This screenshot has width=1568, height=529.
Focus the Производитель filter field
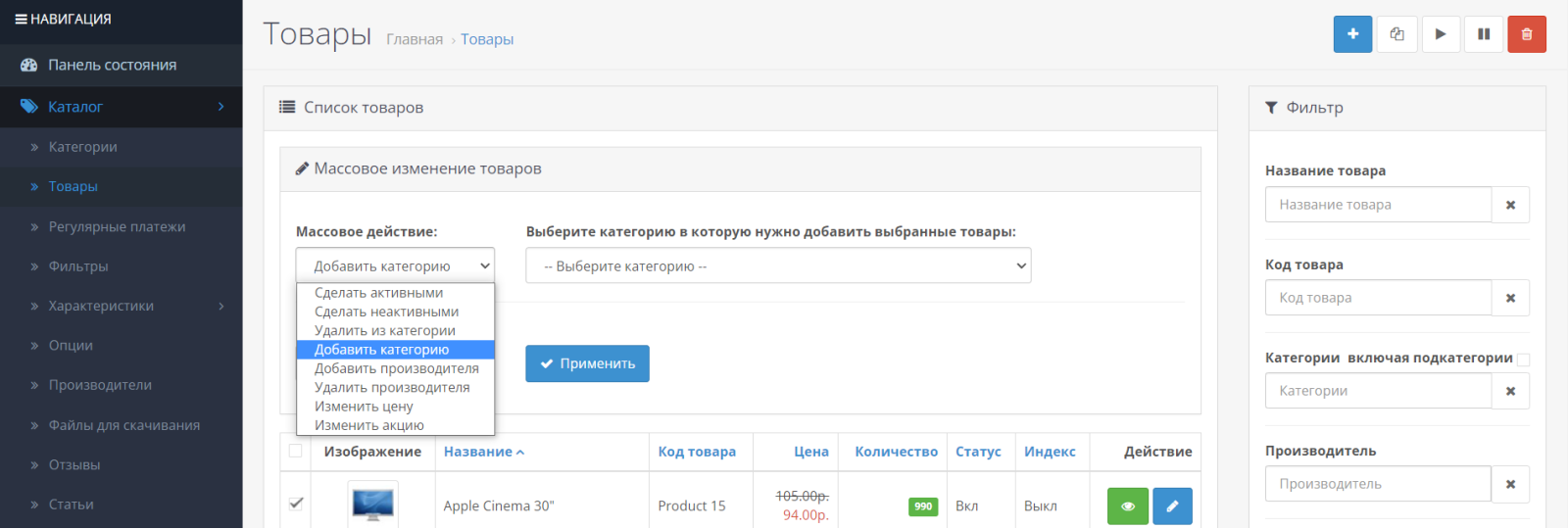[x=1378, y=484]
